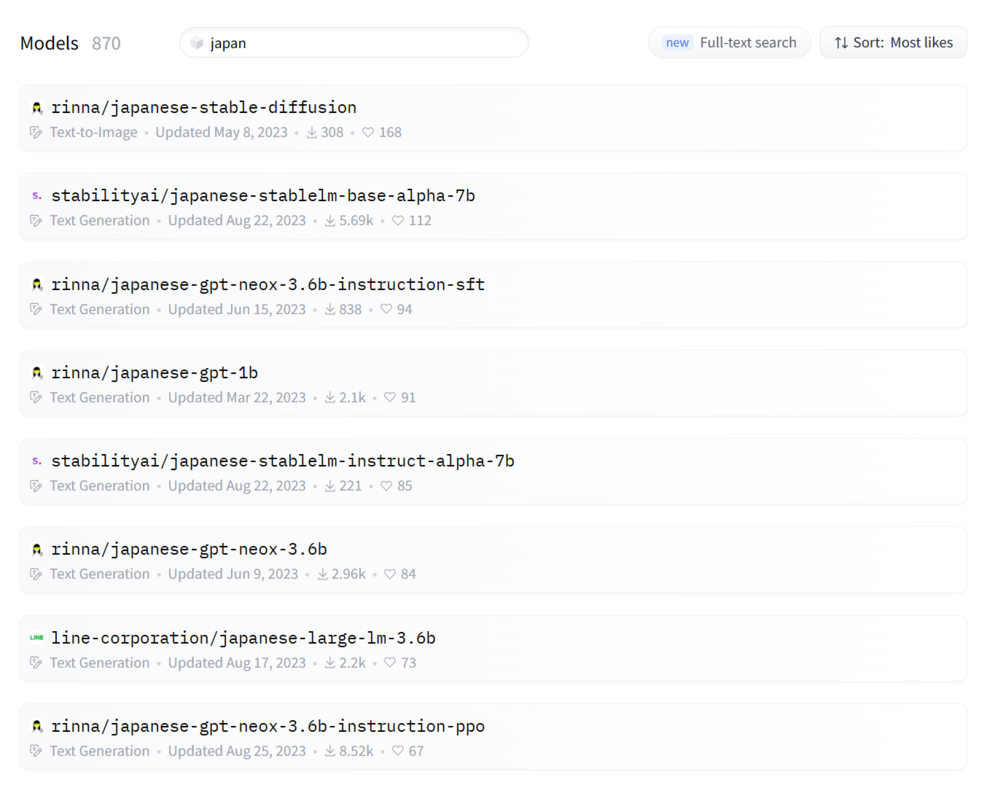Click the heart icon next to 85 likes
Screen dimensions: 1000x785
click(x=386, y=486)
